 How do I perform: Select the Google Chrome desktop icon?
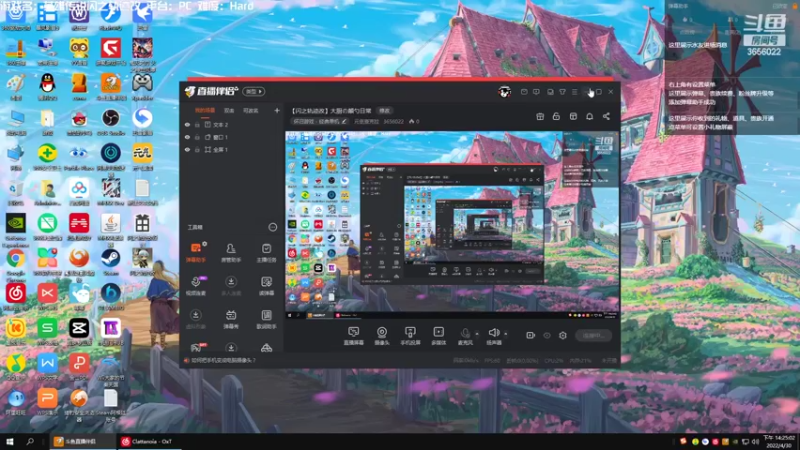tap(16, 263)
